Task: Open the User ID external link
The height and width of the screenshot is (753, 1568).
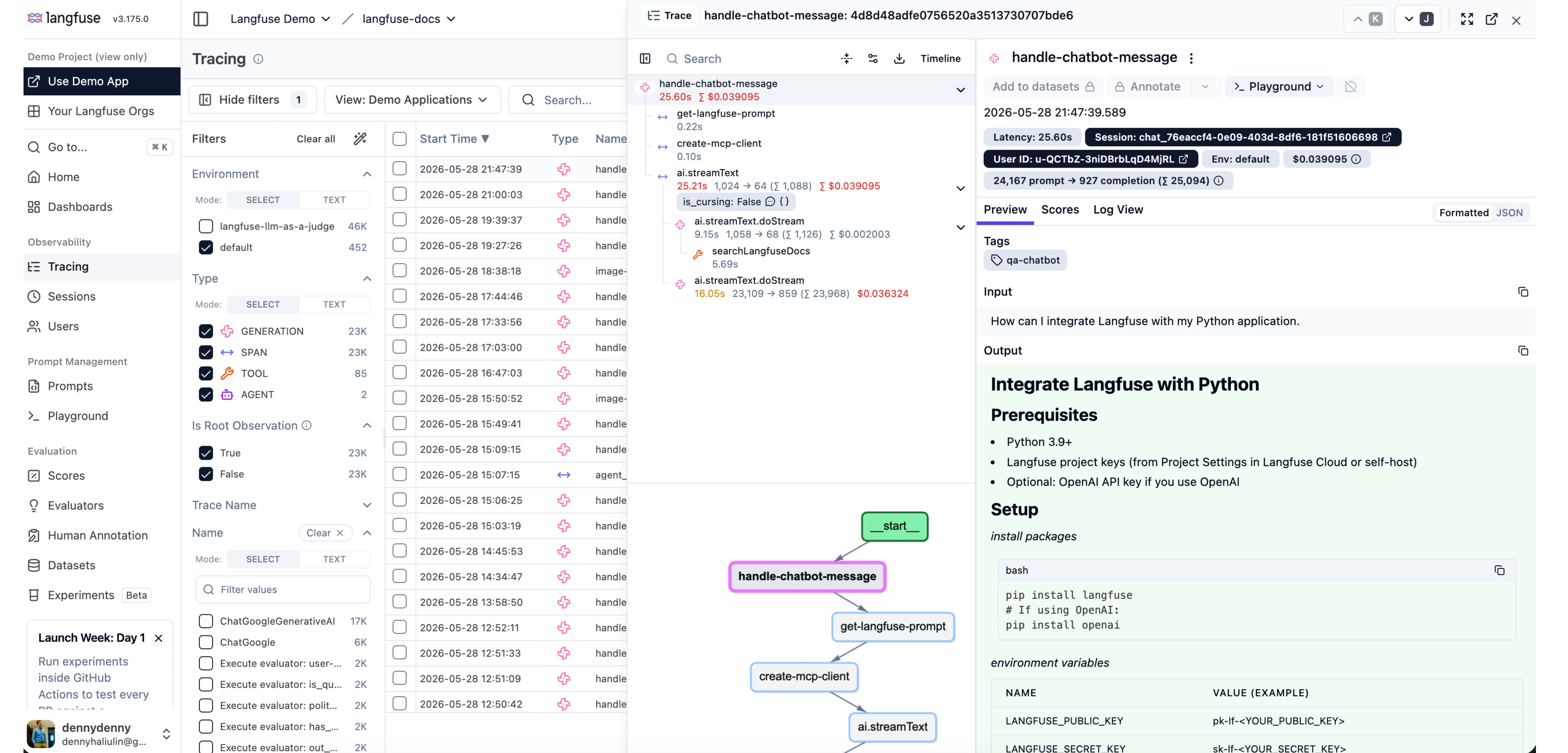Action: (x=1183, y=160)
